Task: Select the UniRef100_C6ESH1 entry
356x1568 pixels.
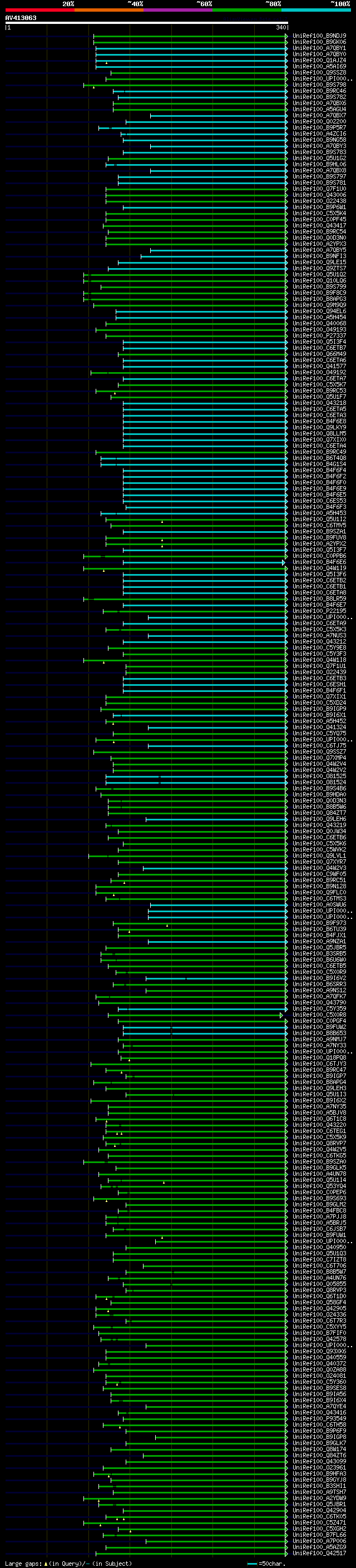Action: point(319,684)
